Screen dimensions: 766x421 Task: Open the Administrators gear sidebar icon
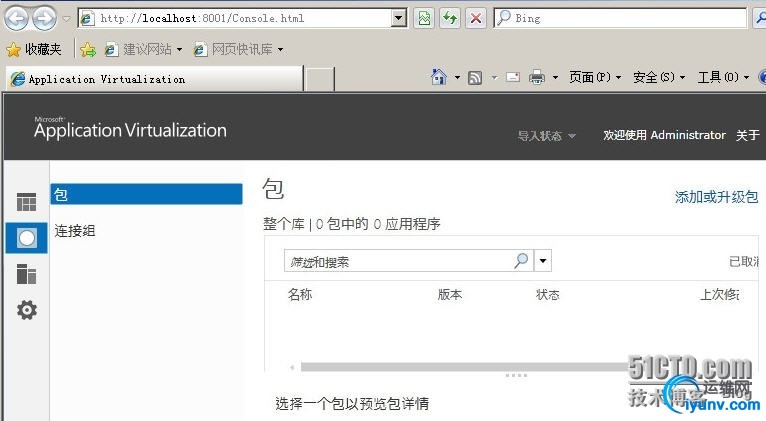click(x=27, y=310)
